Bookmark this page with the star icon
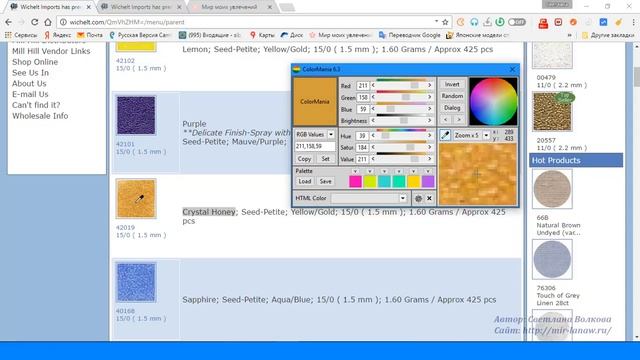The height and width of the screenshot is (360, 640). pyautogui.click(x=445, y=22)
